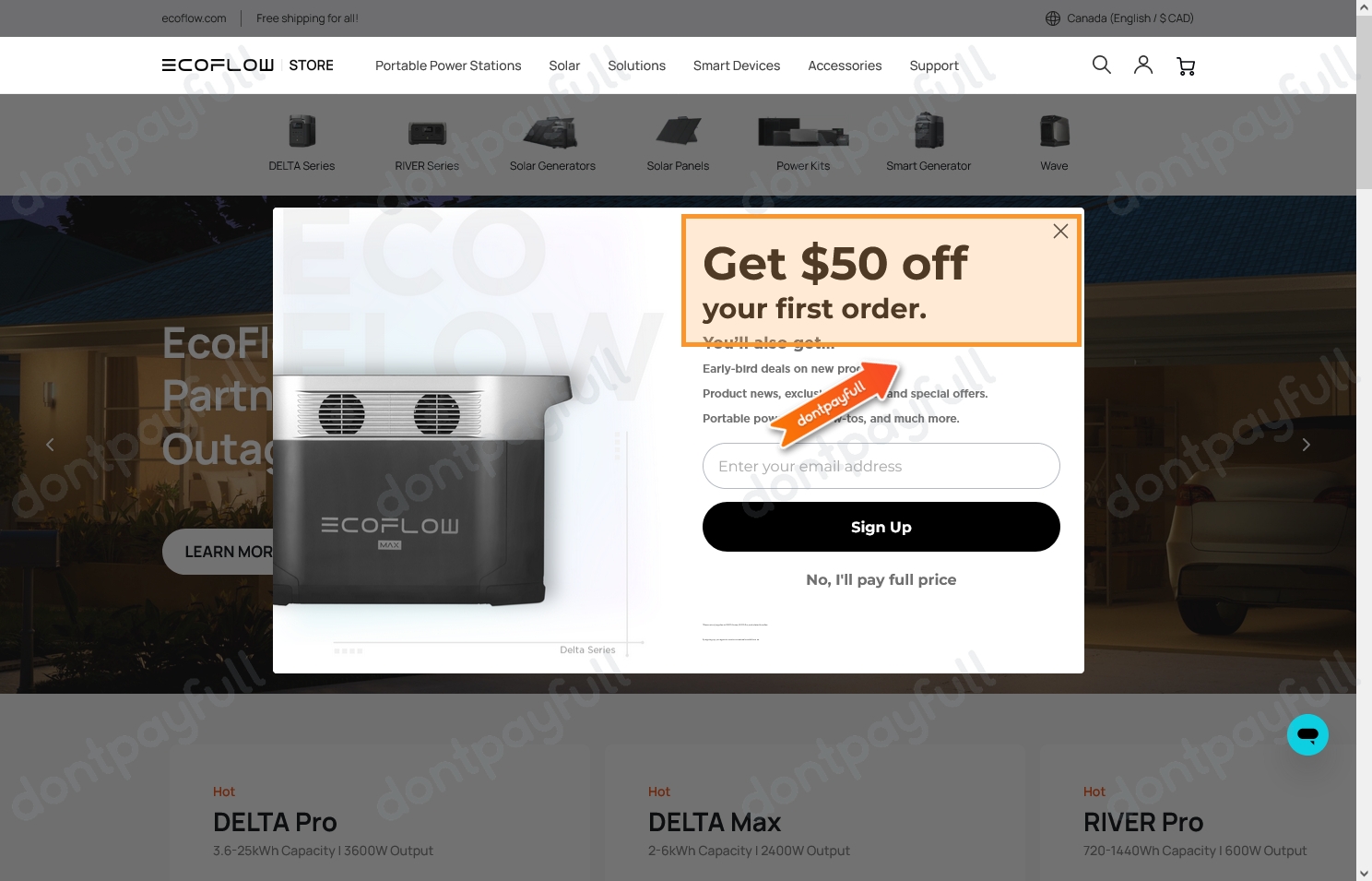The height and width of the screenshot is (881, 1372).
Task: Click the black Sign Up button
Action: [881, 527]
